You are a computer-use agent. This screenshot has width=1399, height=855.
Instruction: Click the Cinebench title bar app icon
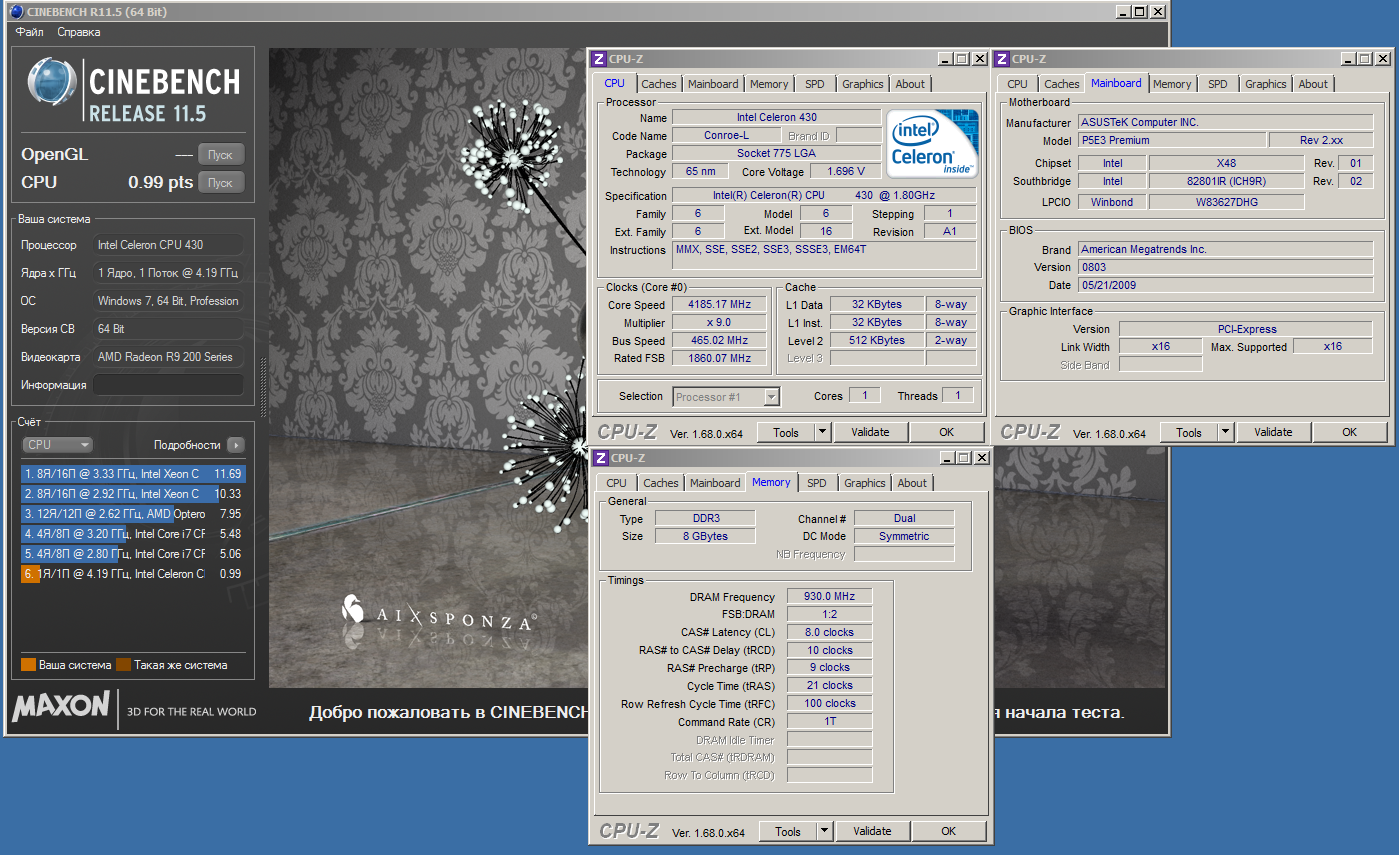15,12
